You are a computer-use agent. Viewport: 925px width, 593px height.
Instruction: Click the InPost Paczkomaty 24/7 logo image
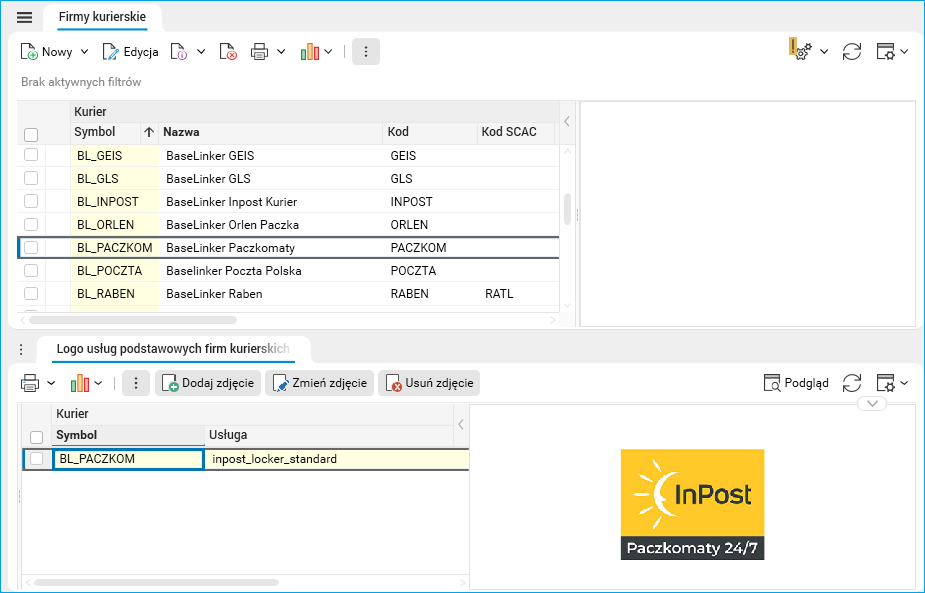692,504
